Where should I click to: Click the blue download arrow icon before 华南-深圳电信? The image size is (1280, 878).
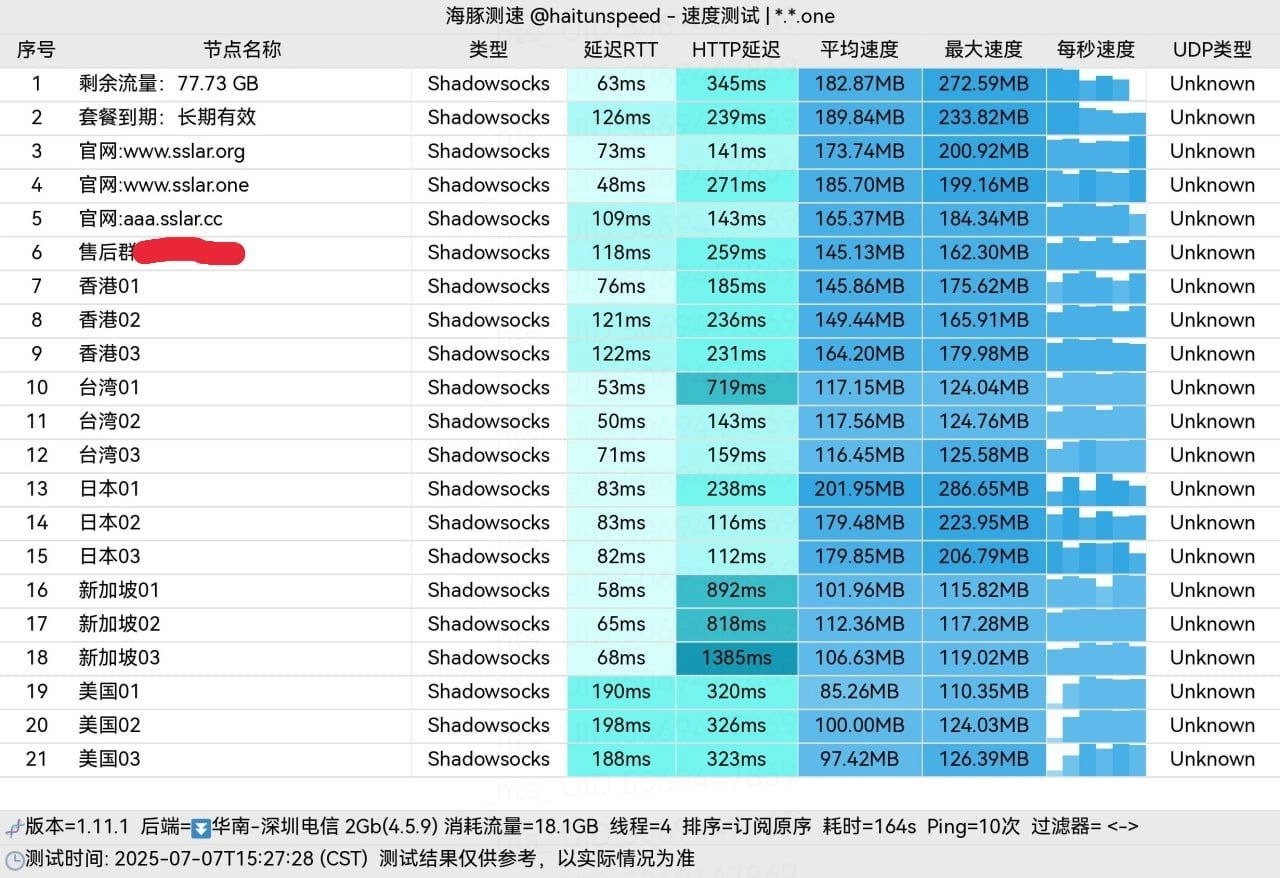200,828
